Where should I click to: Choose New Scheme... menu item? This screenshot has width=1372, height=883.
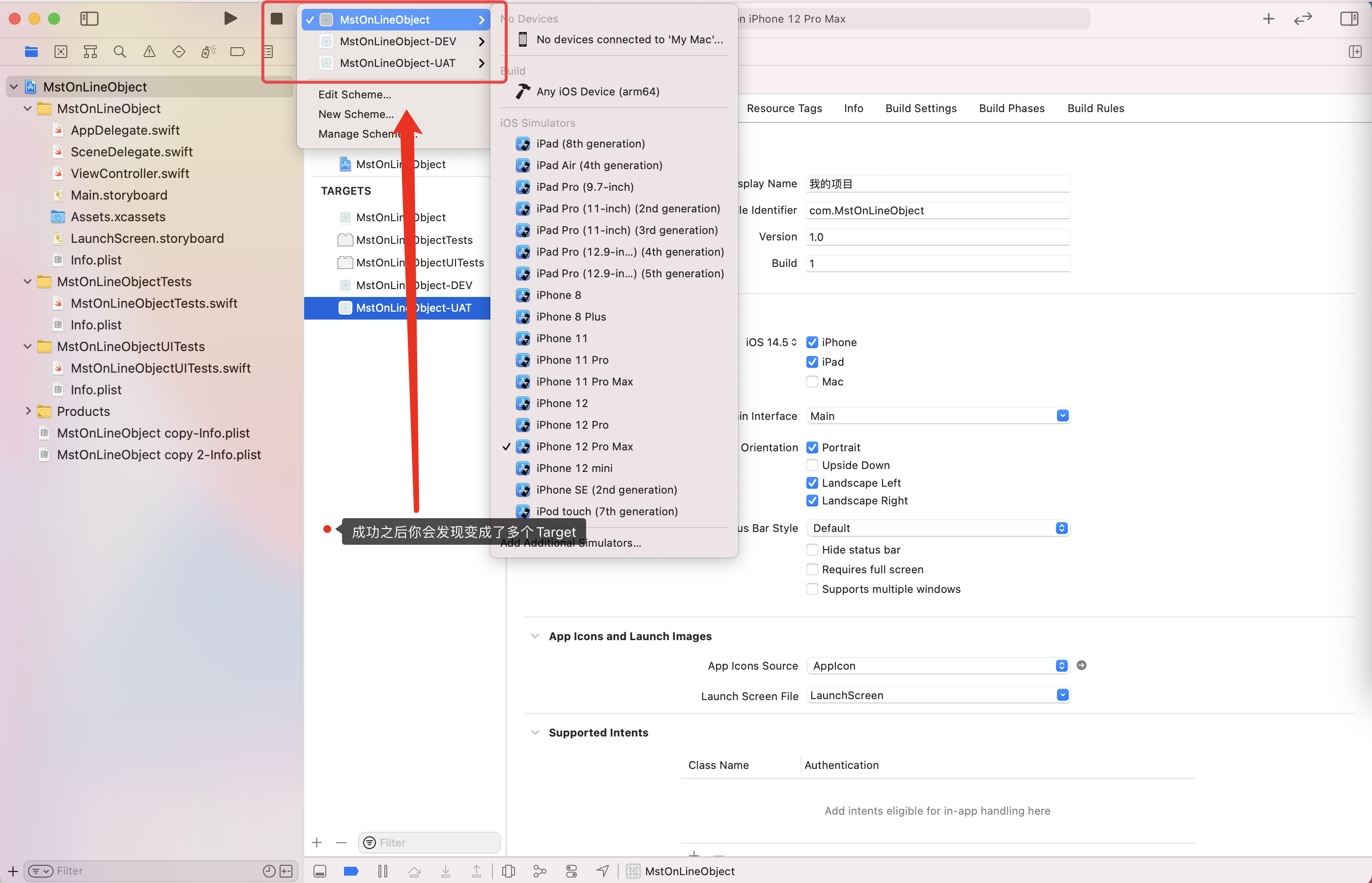356,114
